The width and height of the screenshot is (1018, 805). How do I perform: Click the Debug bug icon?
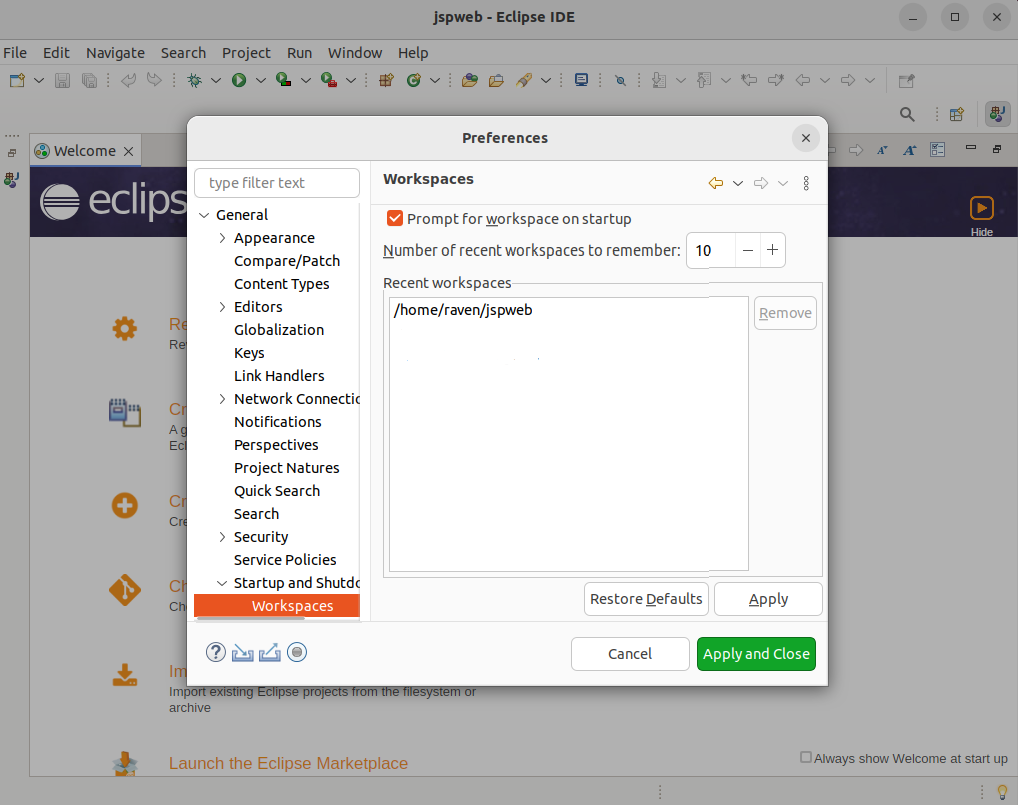pos(194,80)
